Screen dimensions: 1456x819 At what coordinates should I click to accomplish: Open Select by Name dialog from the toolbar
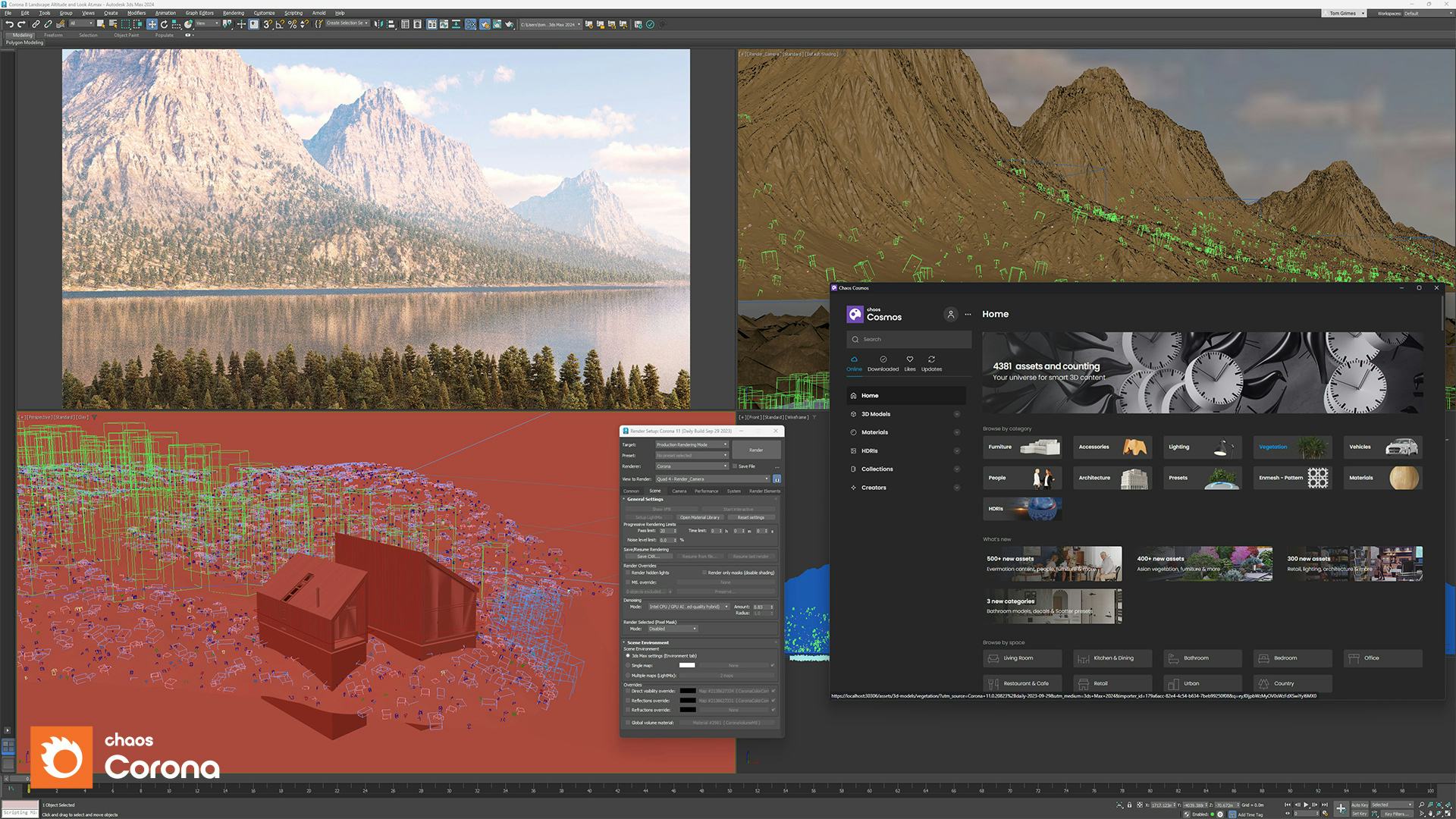click(x=114, y=25)
